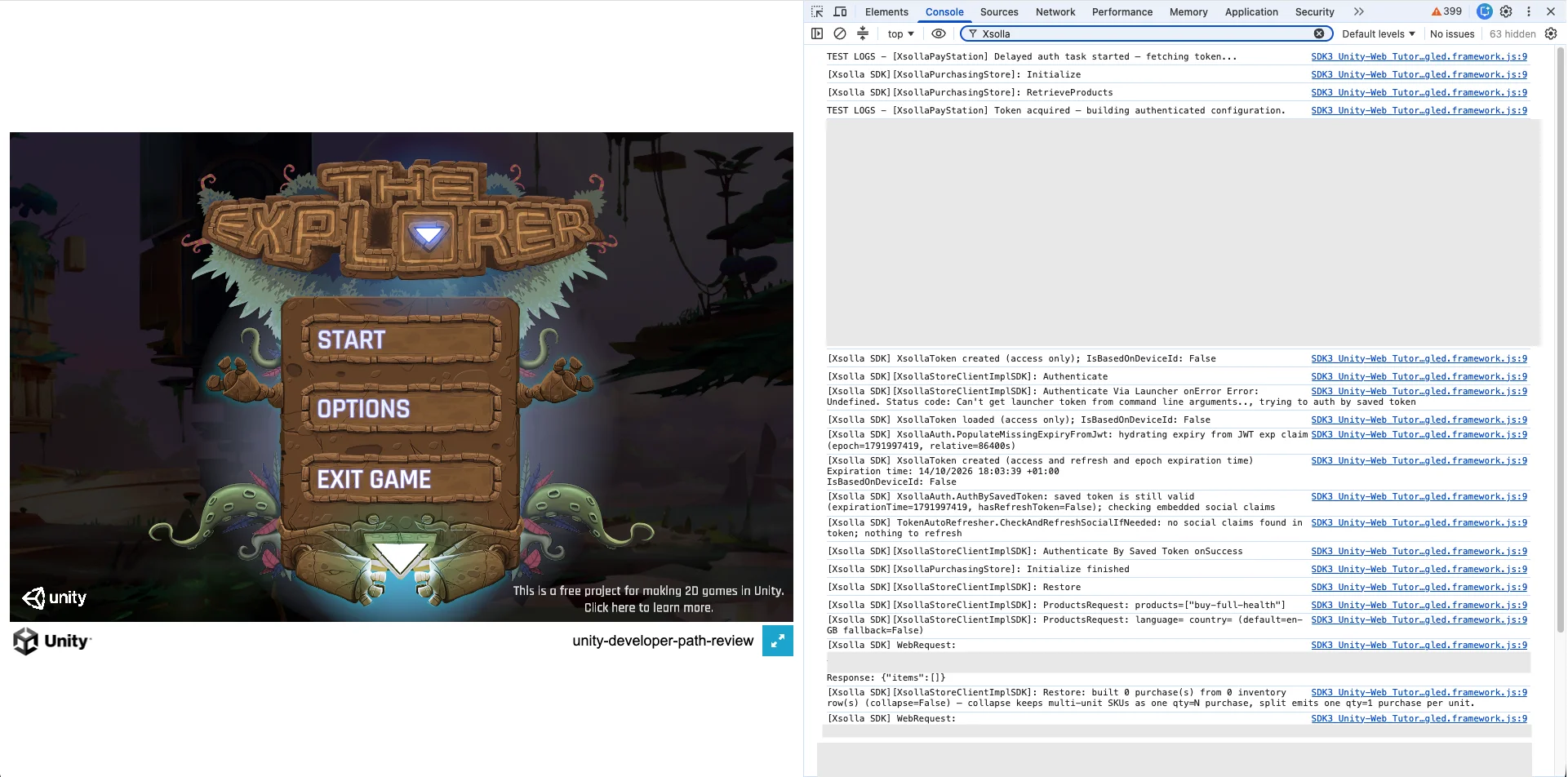Open the Default levels dropdown
The height and width of the screenshot is (777, 1568).
tap(1379, 33)
